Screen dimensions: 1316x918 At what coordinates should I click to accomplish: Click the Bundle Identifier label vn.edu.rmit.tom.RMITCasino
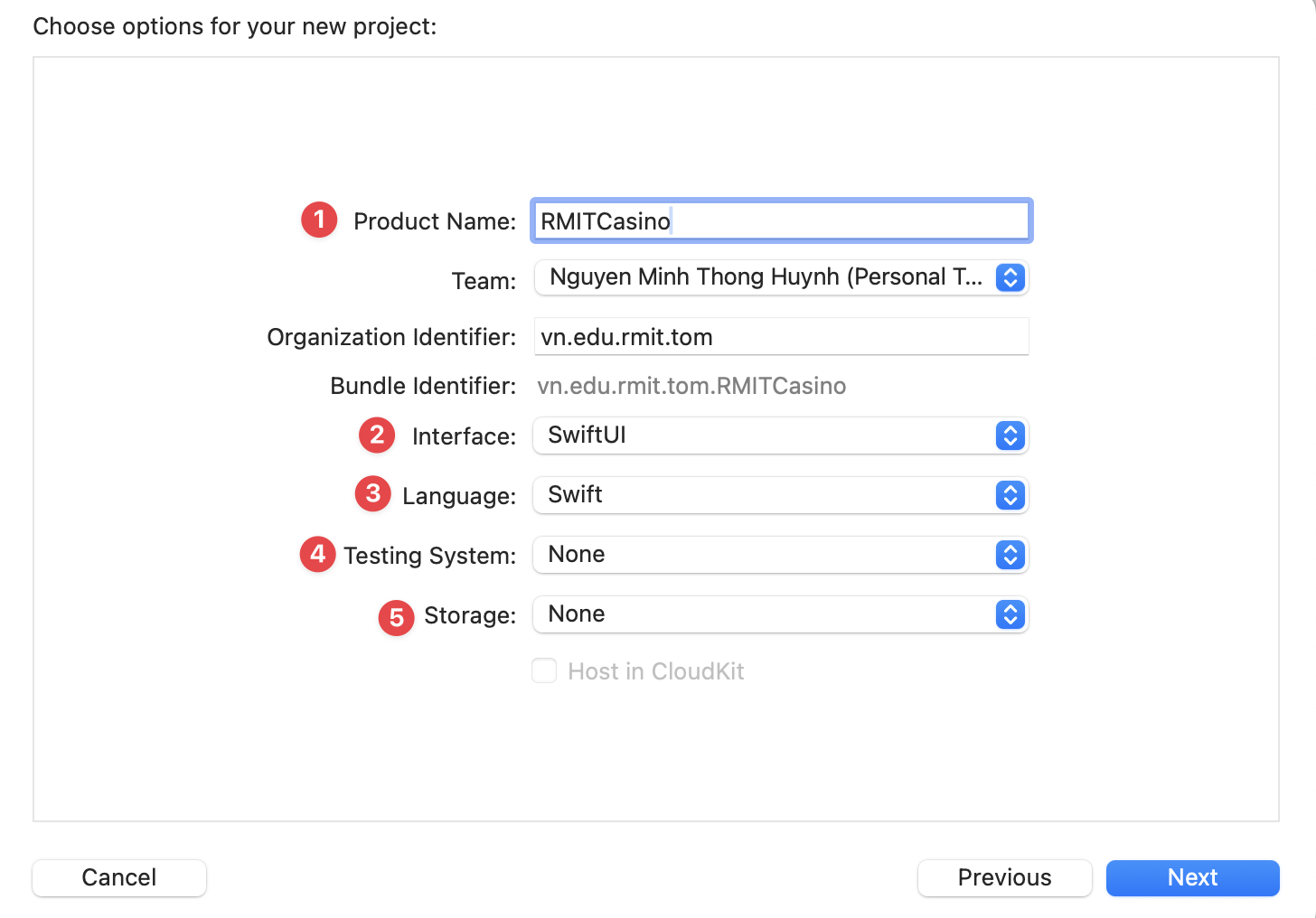[691, 386]
